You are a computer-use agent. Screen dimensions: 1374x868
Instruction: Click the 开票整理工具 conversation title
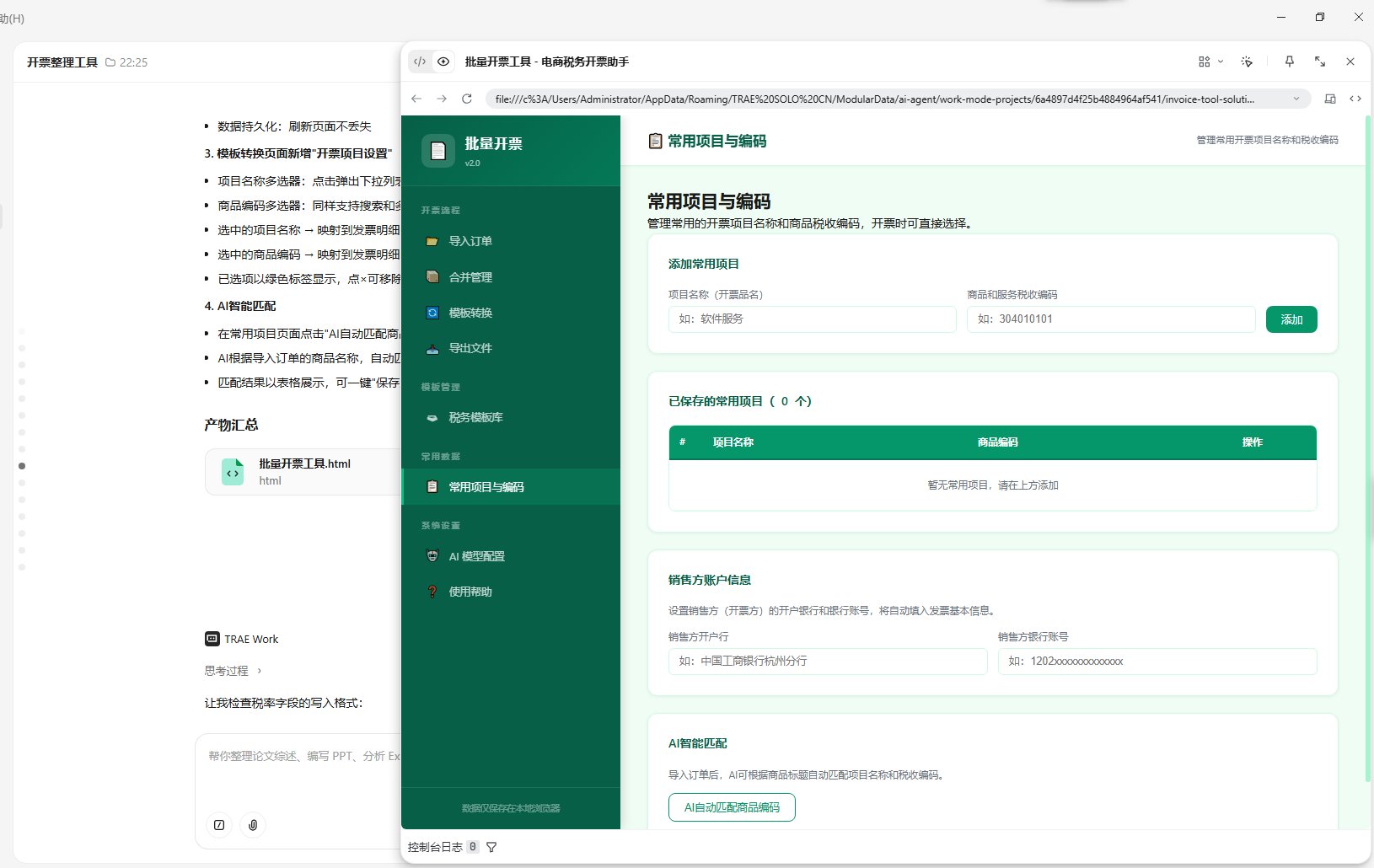click(62, 62)
